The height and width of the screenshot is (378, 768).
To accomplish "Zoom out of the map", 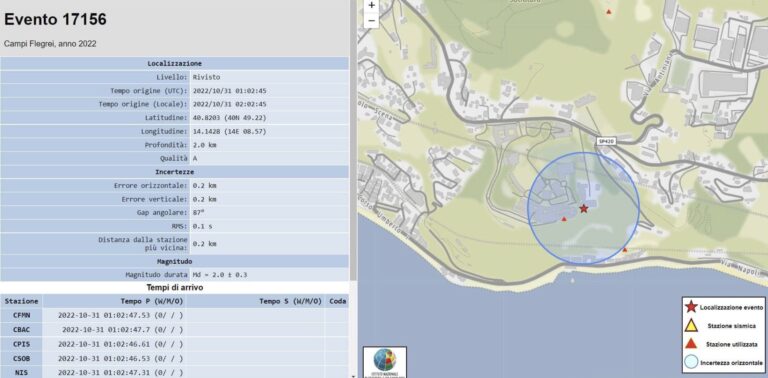I will [x=372, y=21].
